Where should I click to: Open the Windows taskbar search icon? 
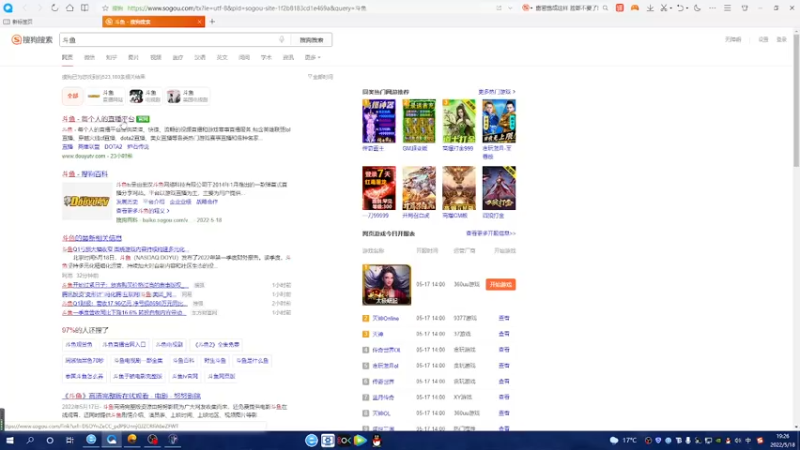[30, 440]
